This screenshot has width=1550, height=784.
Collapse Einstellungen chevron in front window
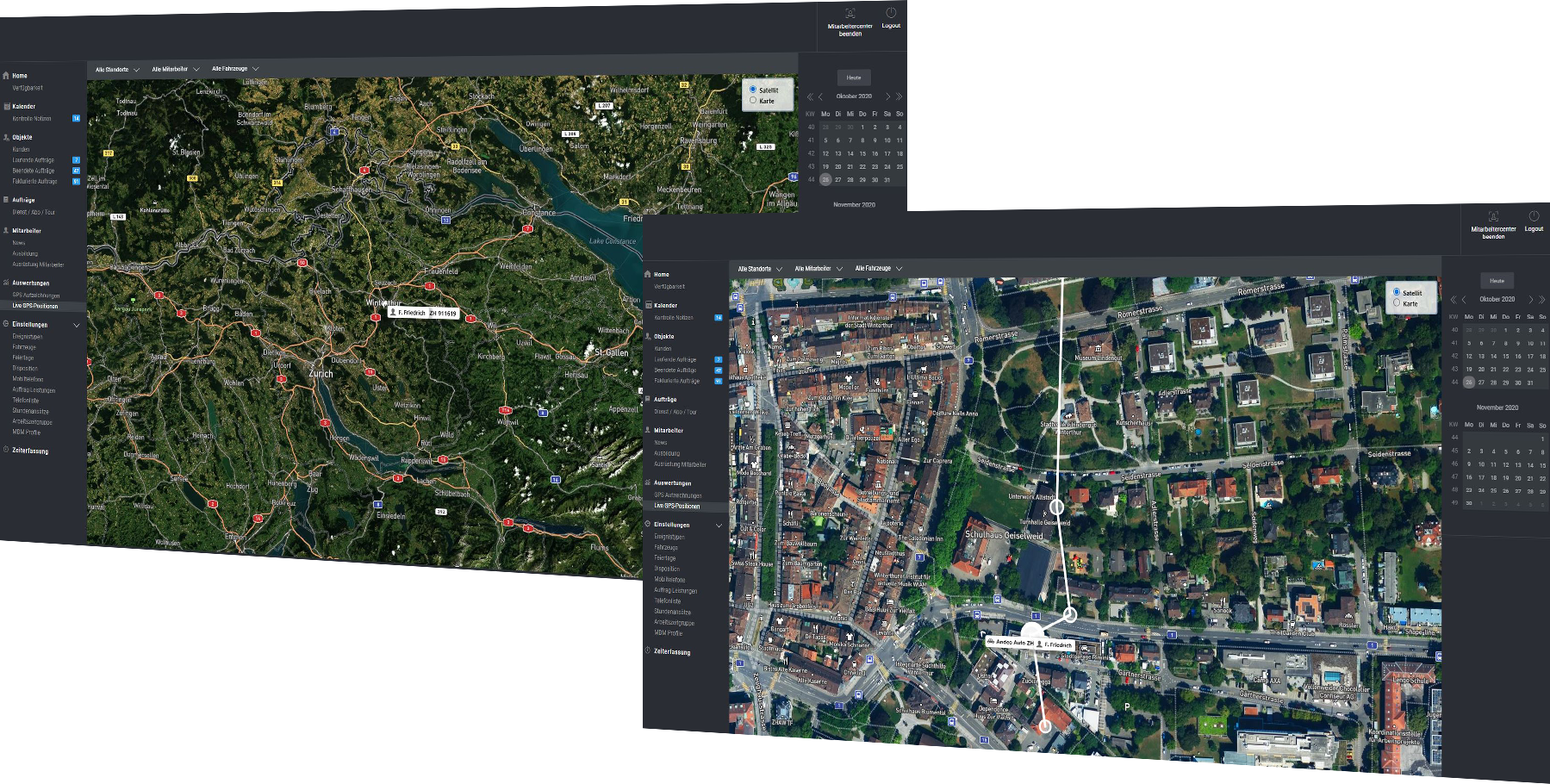click(x=719, y=526)
